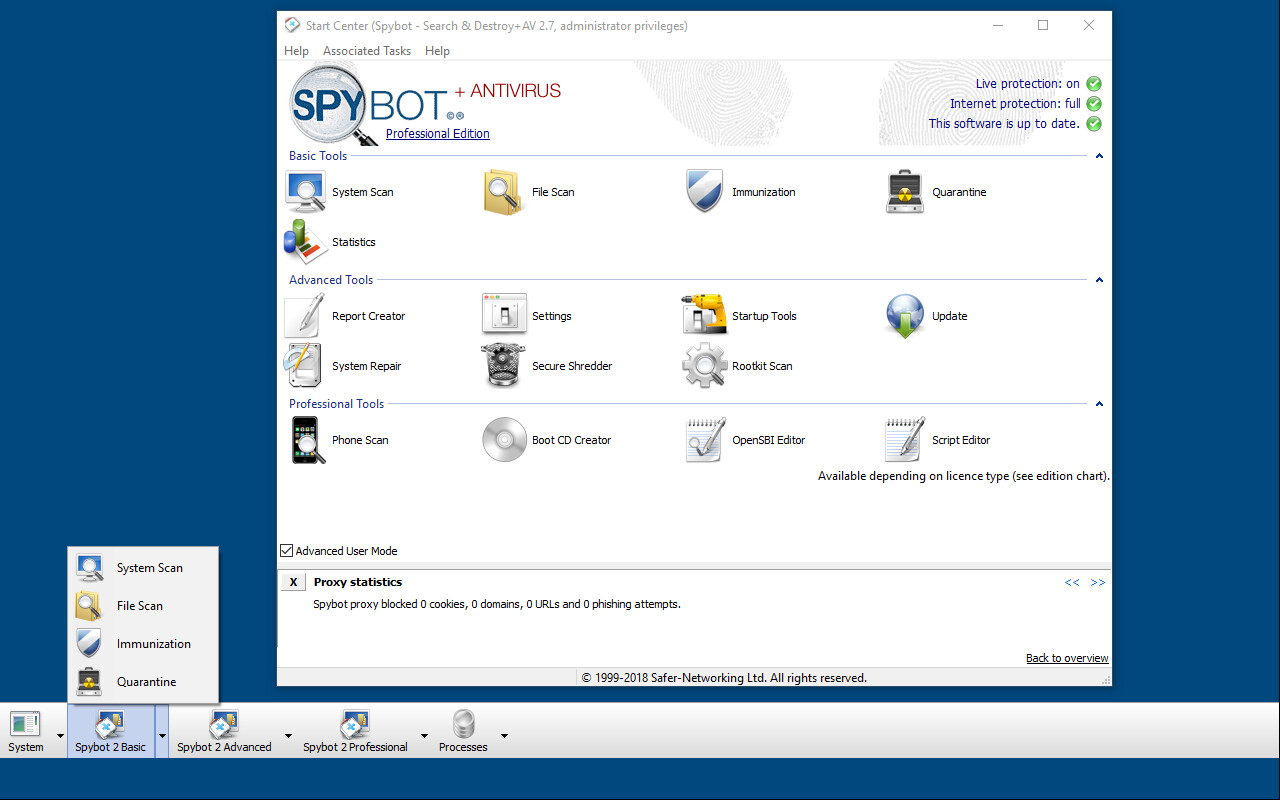Close the Proxy statistics panel with X
The width and height of the screenshot is (1280, 800).
point(293,582)
